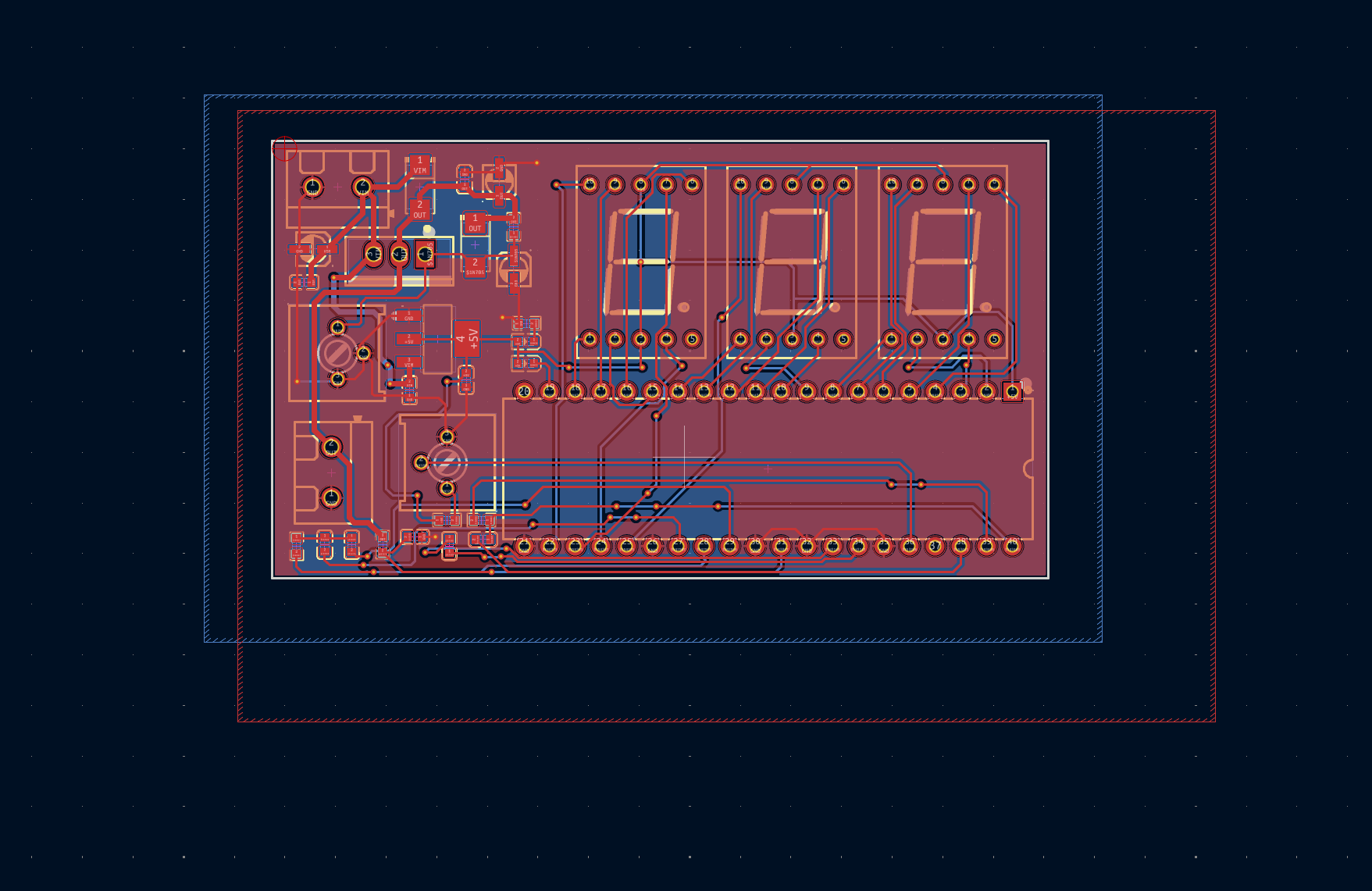Select the small SMD pad labeled 1 GND
Viewport: 1372px width, 891px height.
pos(408,315)
